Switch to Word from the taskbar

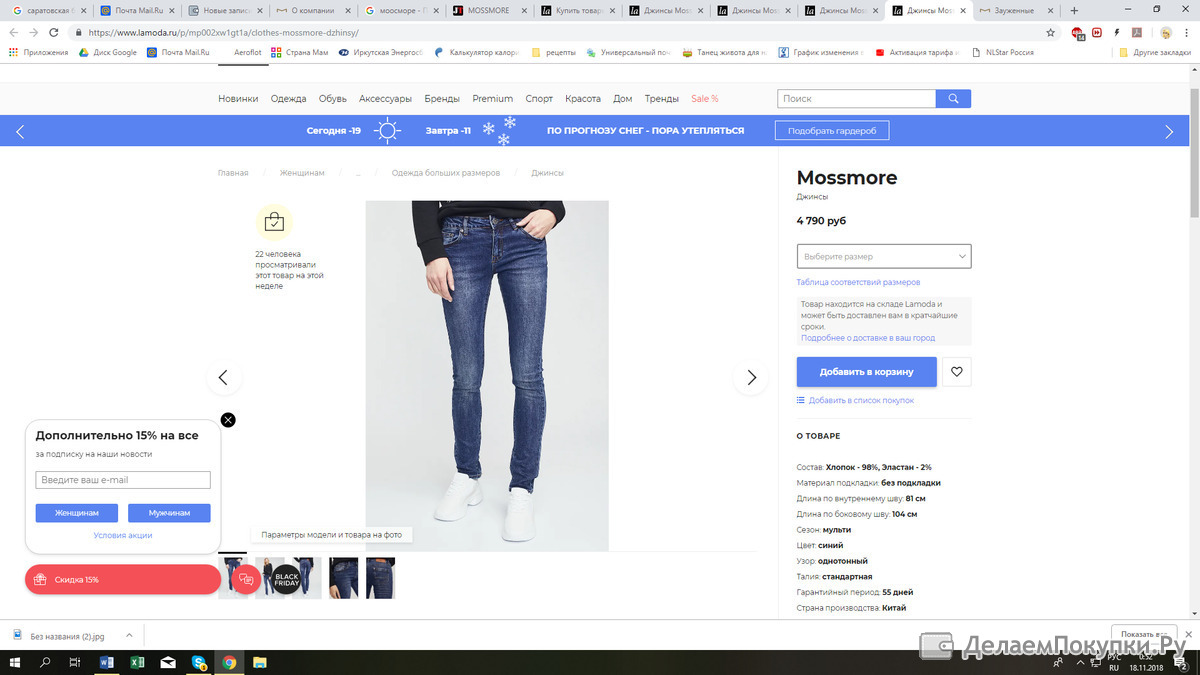(x=108, y=662)
